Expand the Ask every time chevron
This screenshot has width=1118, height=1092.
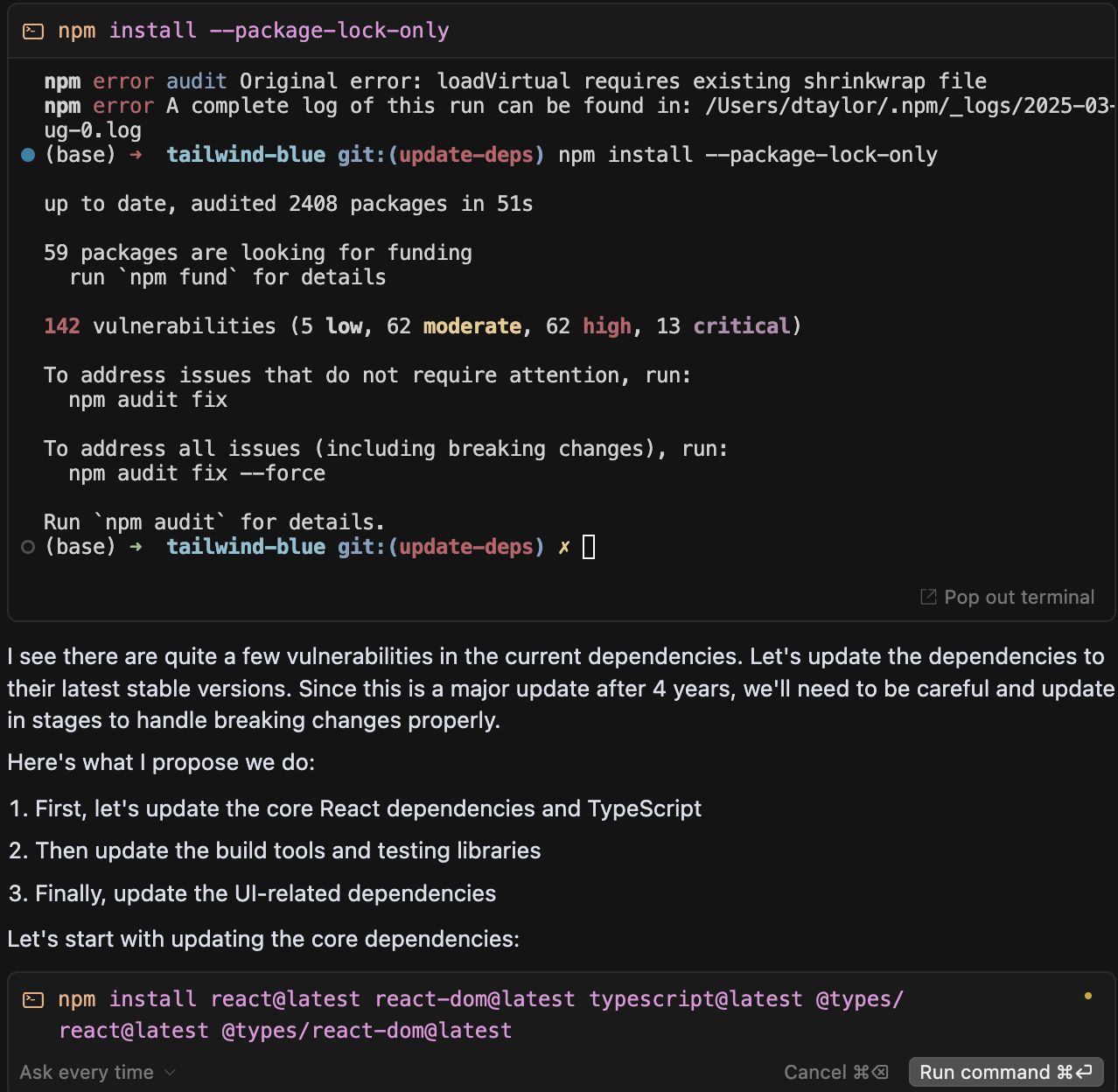(170, 1073)
